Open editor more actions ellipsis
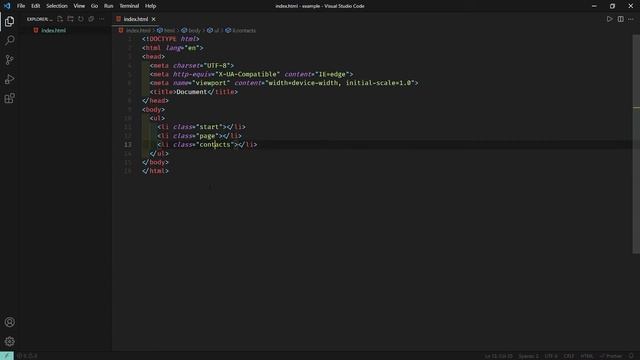 pos(631,19)
